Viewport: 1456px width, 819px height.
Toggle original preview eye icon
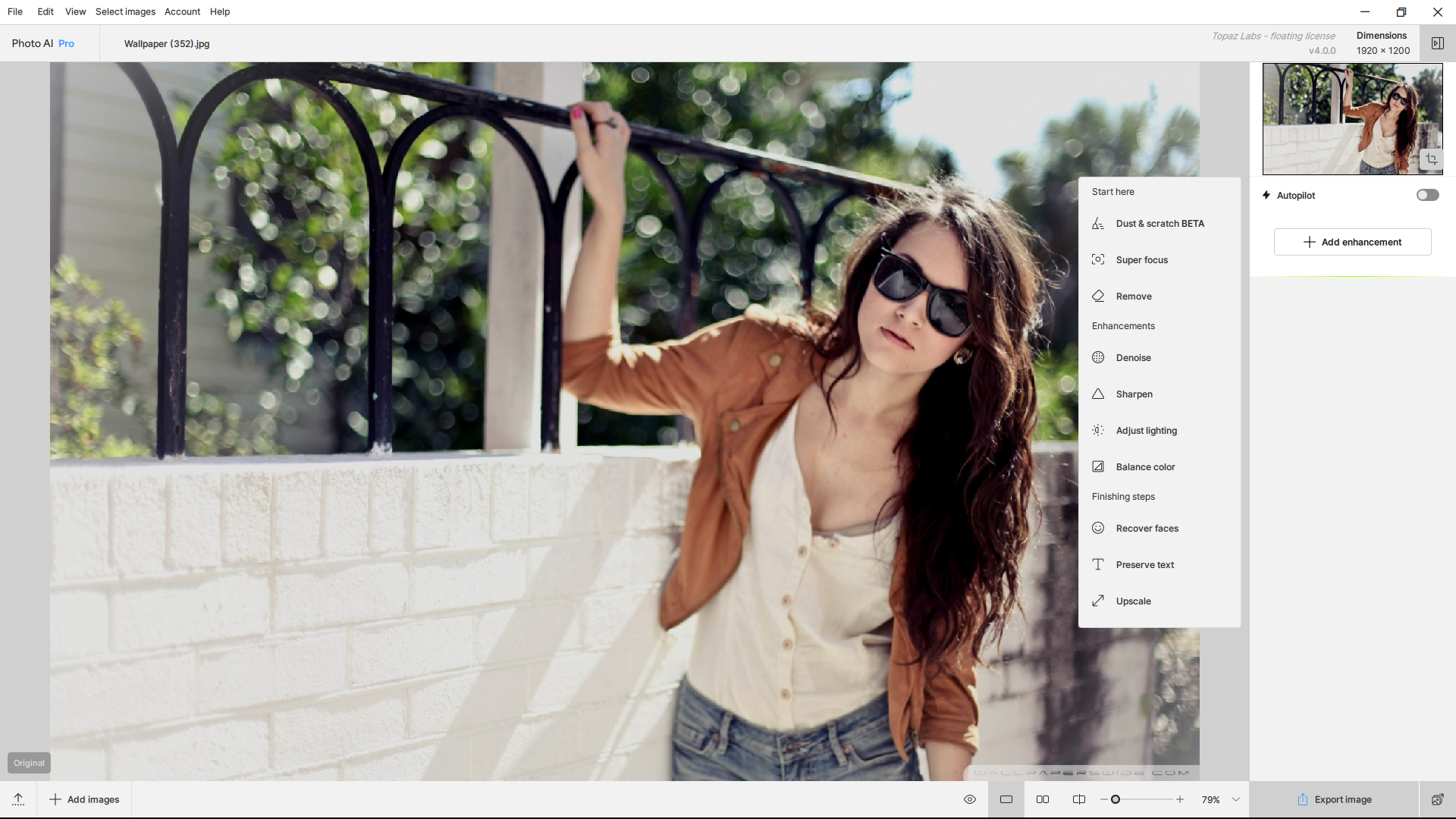tap(970, 799)
